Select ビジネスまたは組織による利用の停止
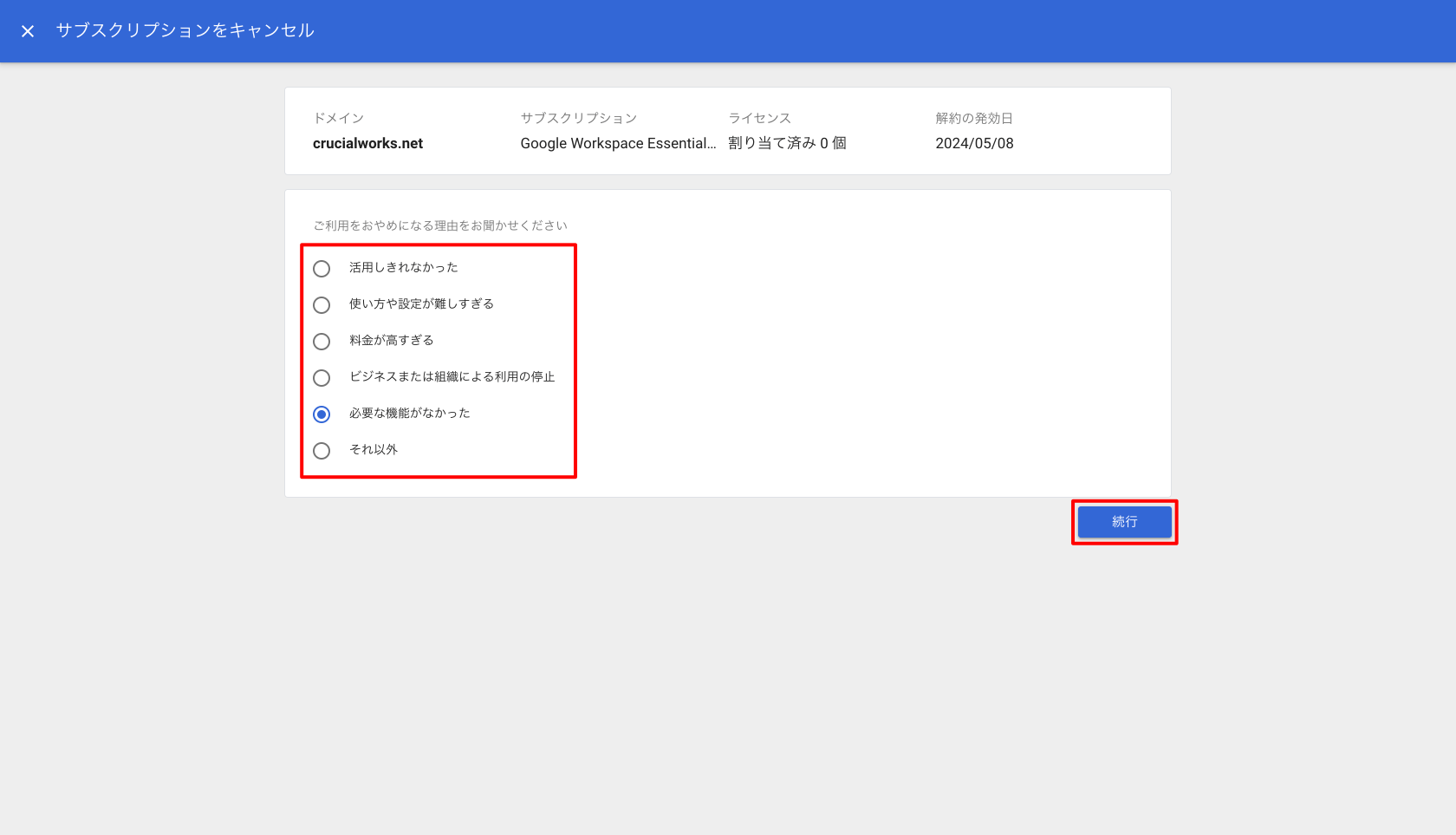Screen dimensions: 1456x835 click(x=322, y=378)
